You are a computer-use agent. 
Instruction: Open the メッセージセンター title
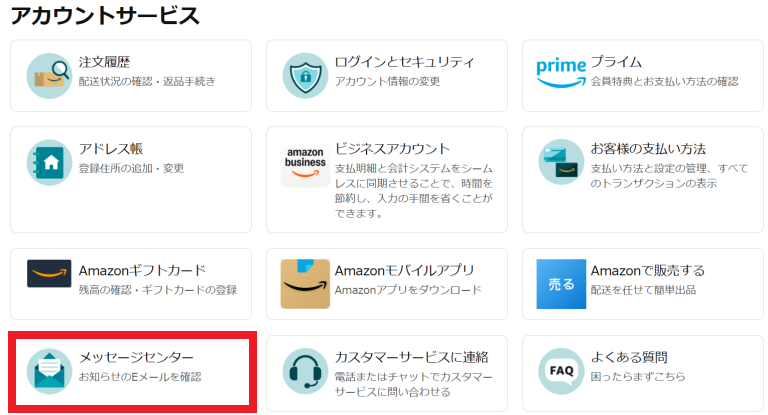pyautogui.click(x=136, y=357)
